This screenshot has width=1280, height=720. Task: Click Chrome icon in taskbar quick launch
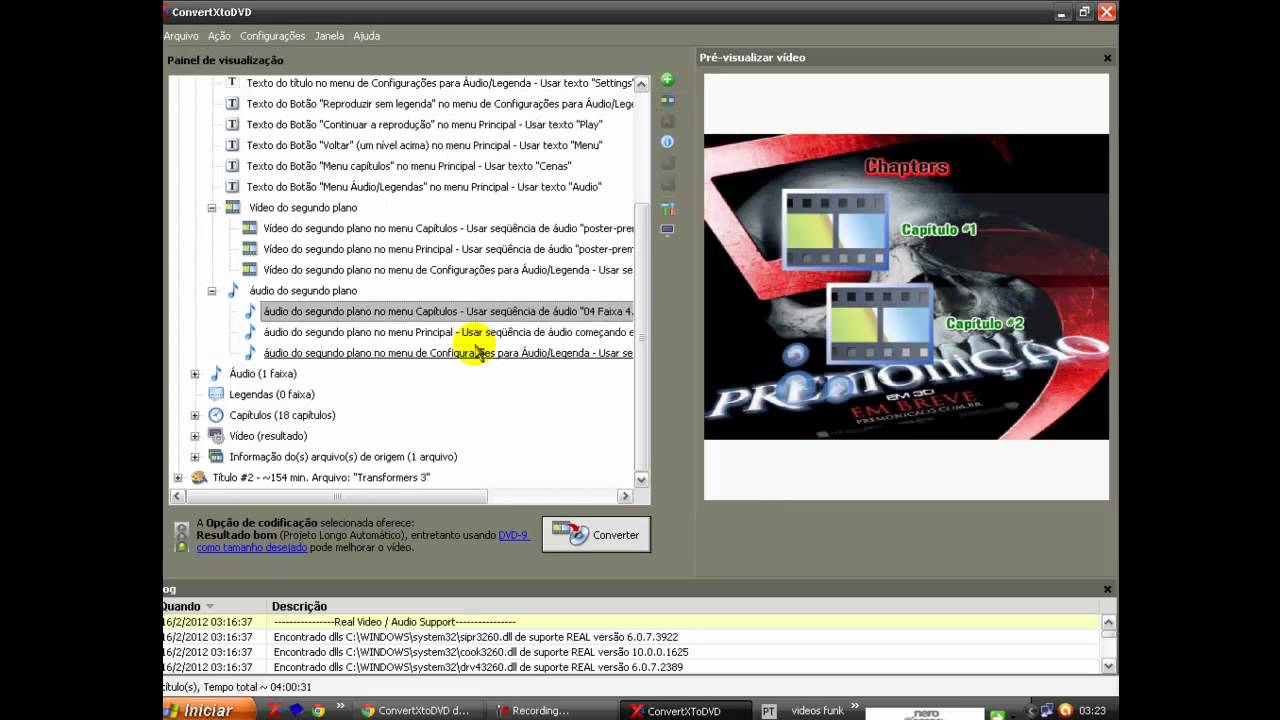tap(318, 711)
